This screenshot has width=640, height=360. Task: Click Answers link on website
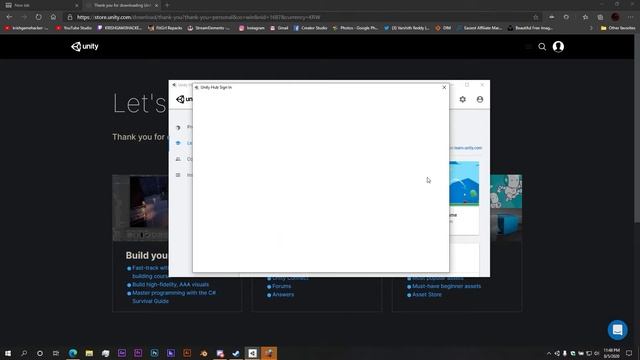[x=283, y=294]
